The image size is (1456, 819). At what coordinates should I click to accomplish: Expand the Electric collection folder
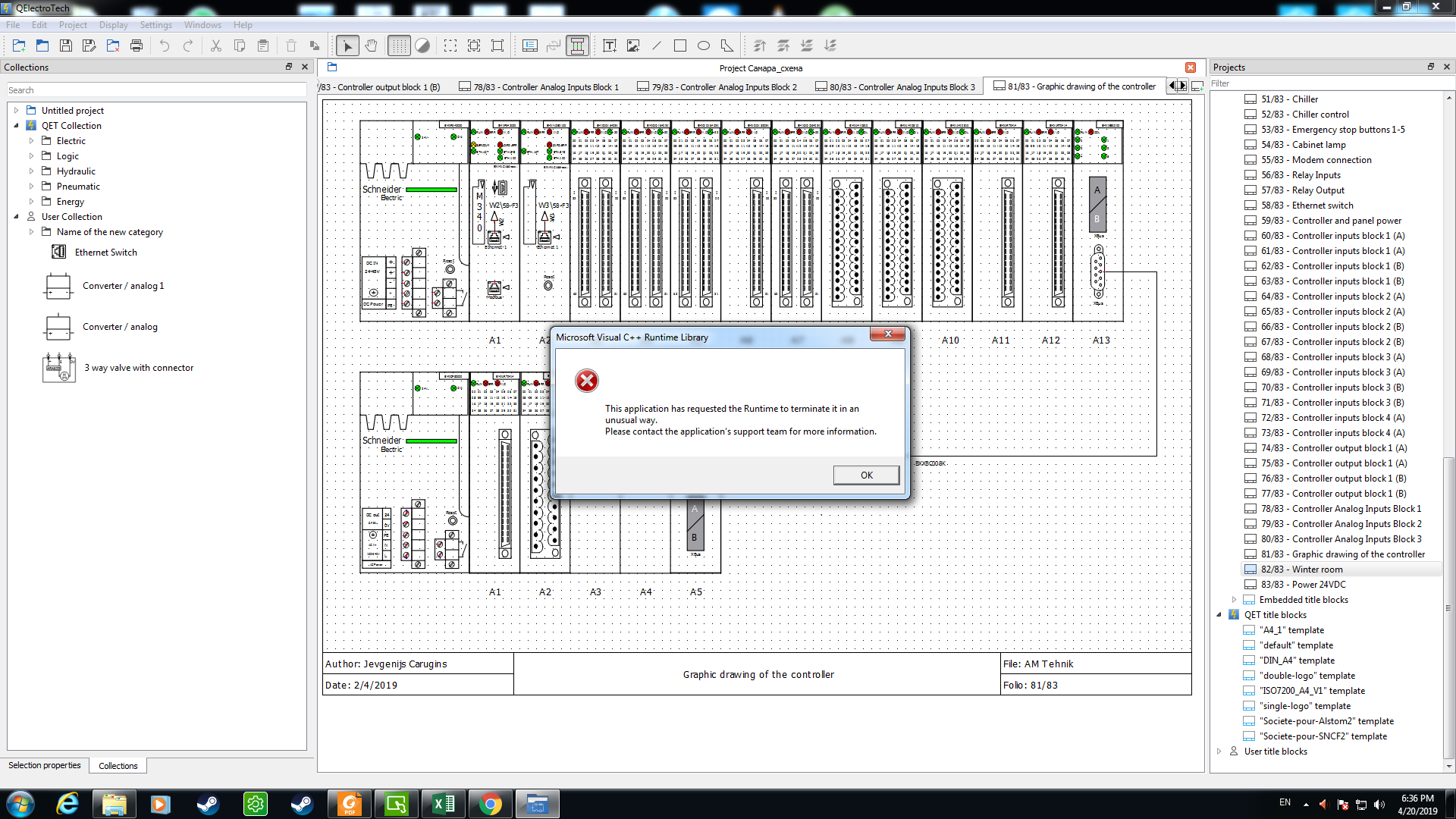(31, 141)
